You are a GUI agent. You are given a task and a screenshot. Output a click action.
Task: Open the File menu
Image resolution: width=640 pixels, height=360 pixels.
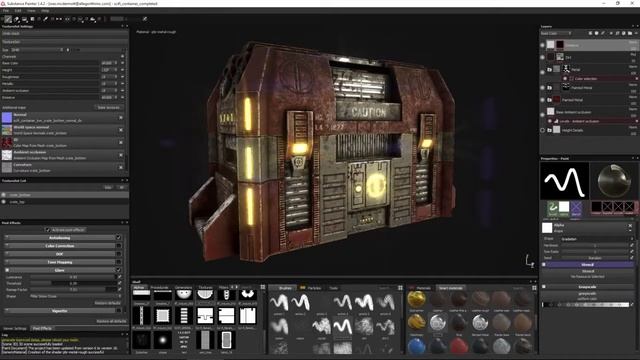tap(6, 11)
